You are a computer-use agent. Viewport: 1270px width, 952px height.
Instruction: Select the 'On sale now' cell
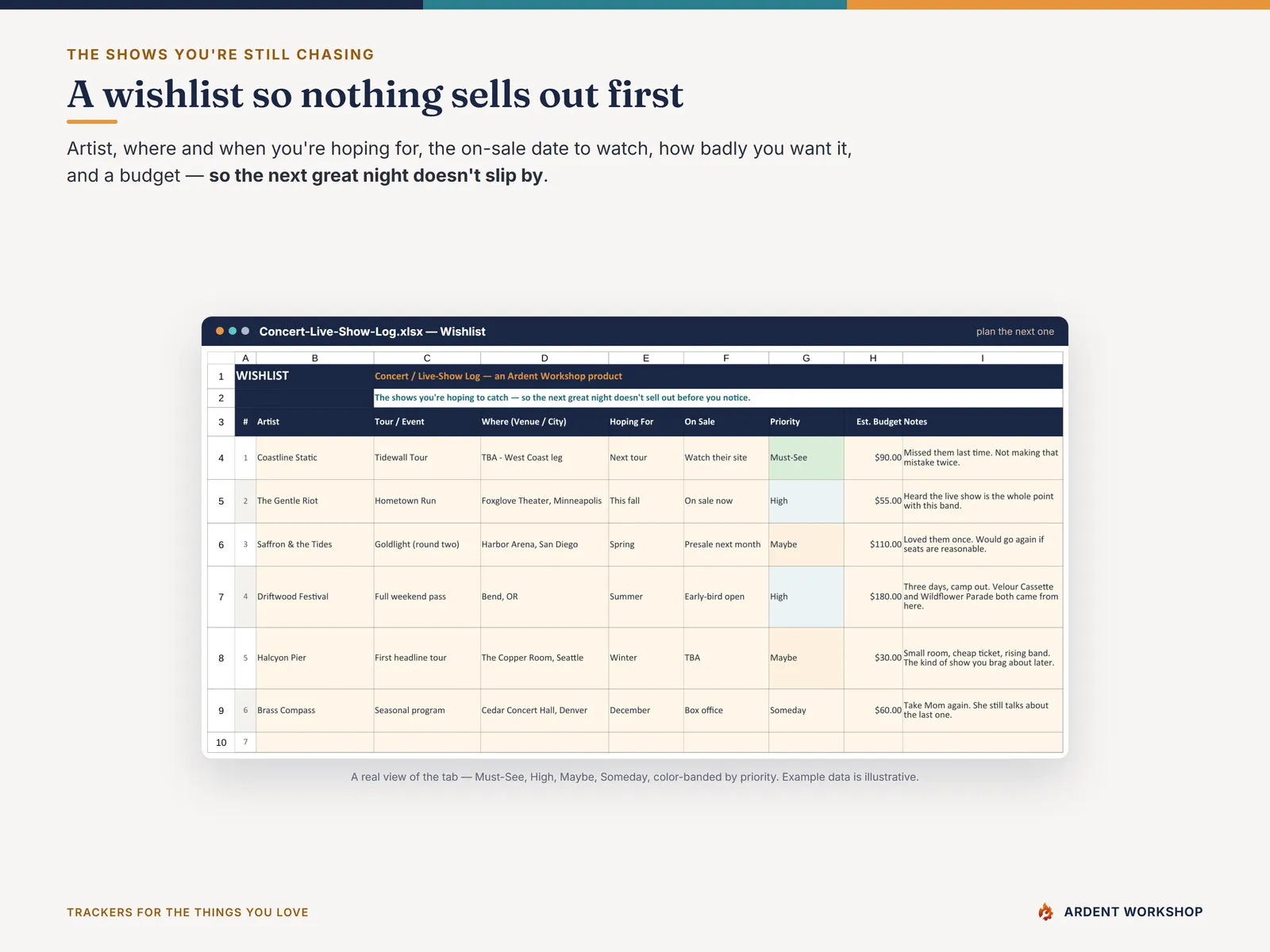click(726, 501)
